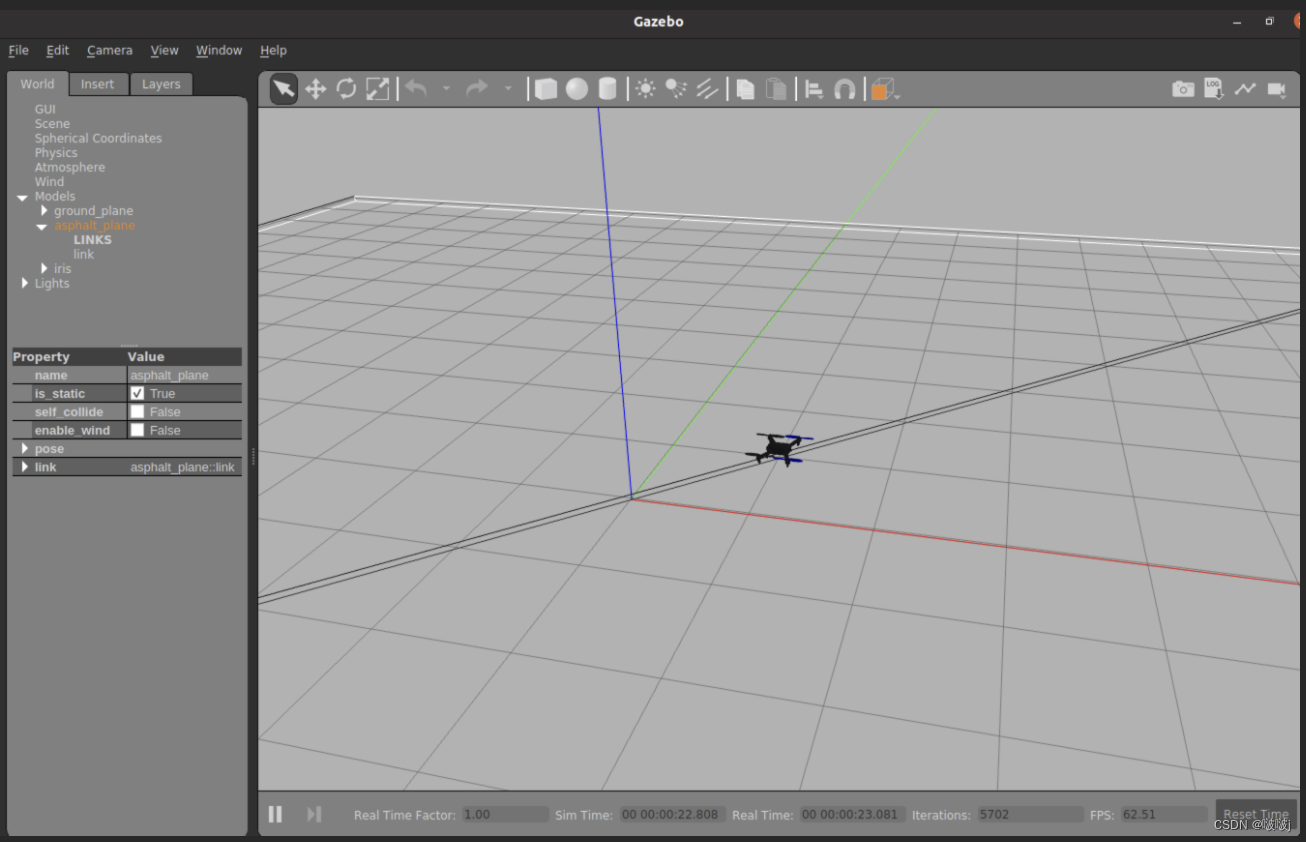Click the Value column header
1306x842 pixels.
pos(184,356)
